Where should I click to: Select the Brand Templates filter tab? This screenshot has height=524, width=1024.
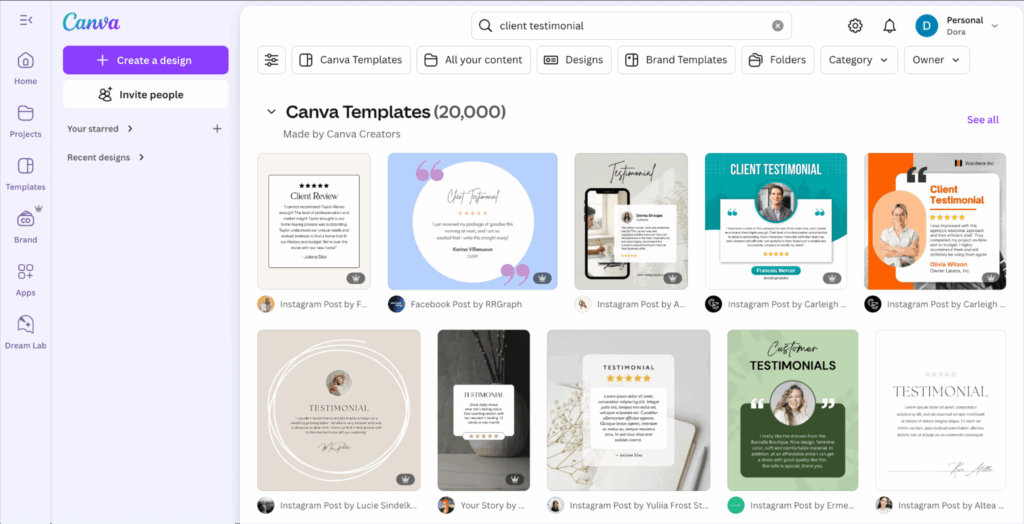click(676, 60)
